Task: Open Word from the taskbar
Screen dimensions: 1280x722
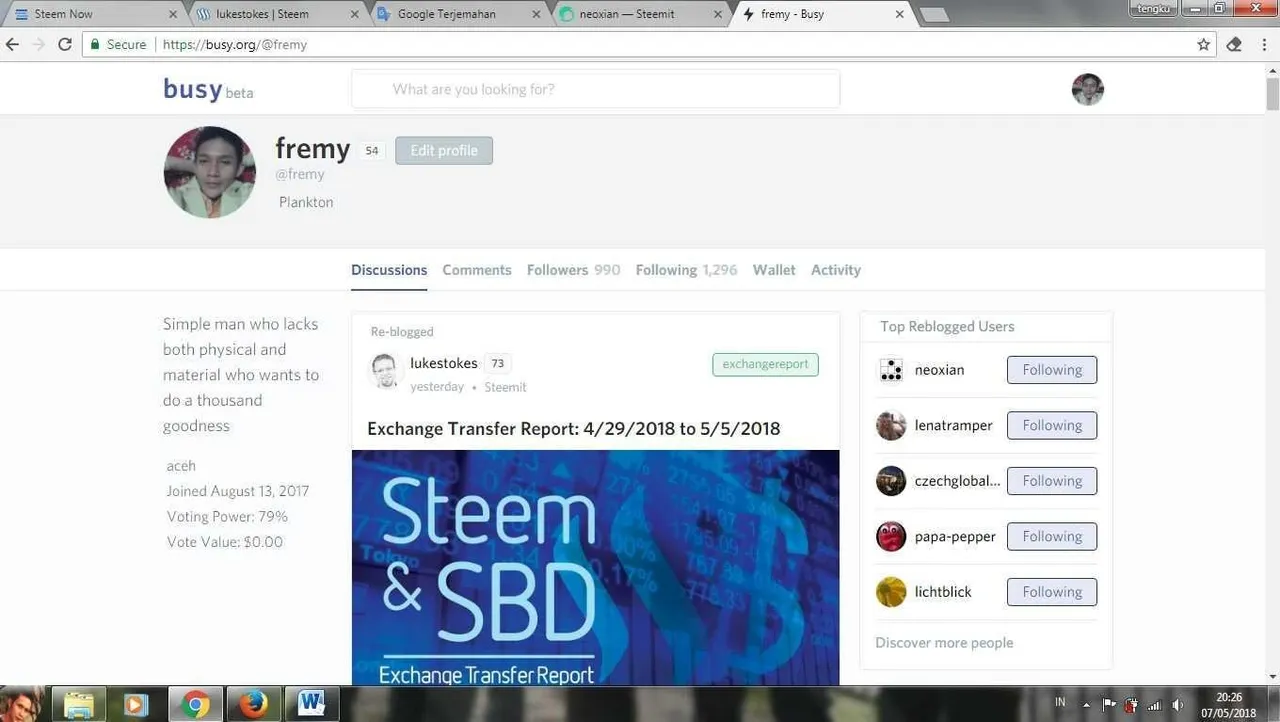Action: pyautogui.click(x=312, y=704)
